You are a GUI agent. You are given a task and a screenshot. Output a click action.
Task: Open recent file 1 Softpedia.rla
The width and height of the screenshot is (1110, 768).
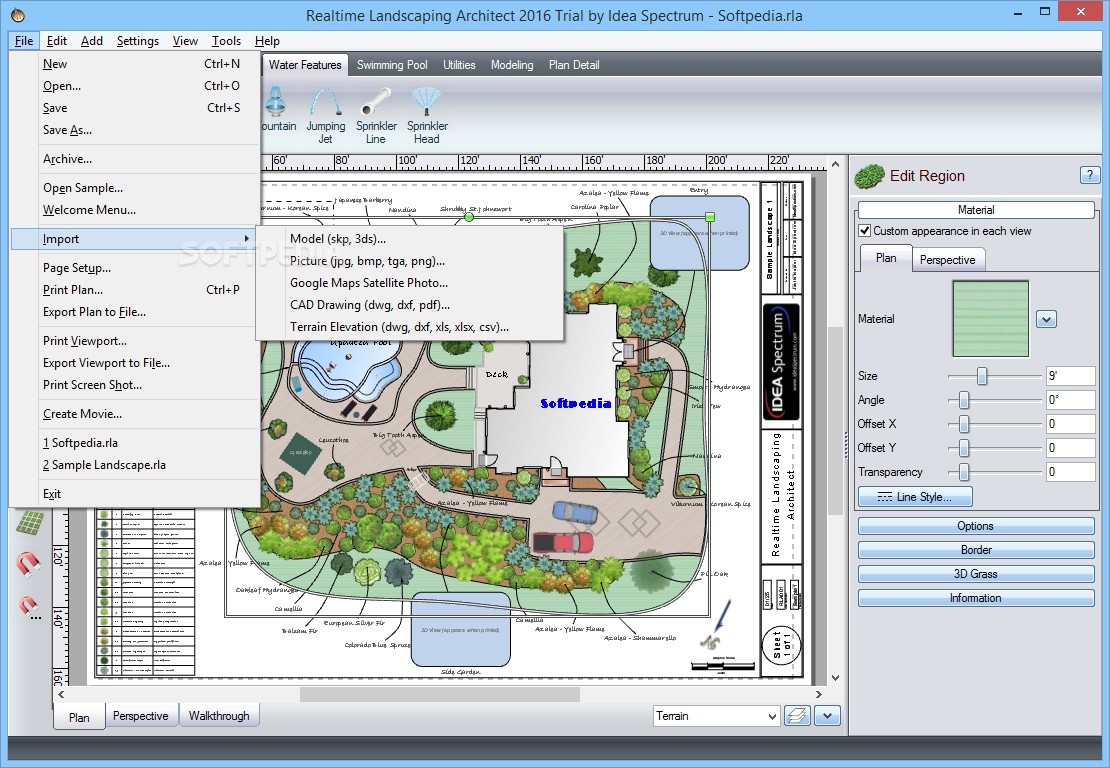click(135, 442)
